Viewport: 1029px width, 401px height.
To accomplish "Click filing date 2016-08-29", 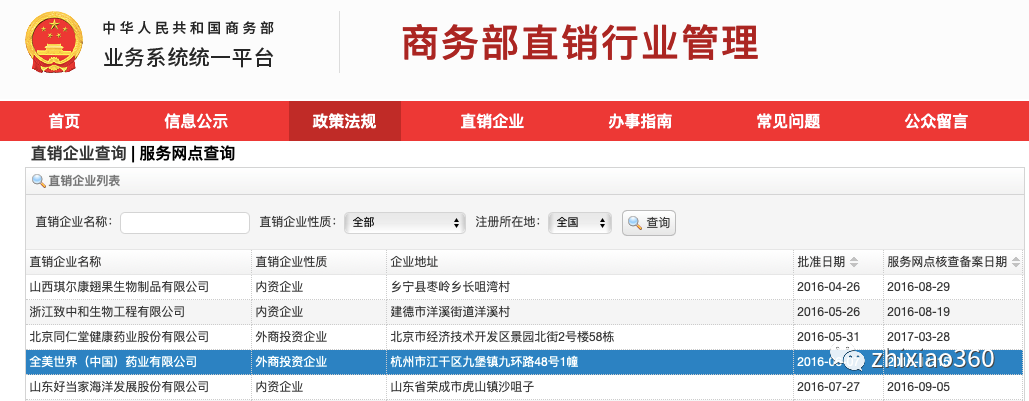I will click(x=919, y=287).
